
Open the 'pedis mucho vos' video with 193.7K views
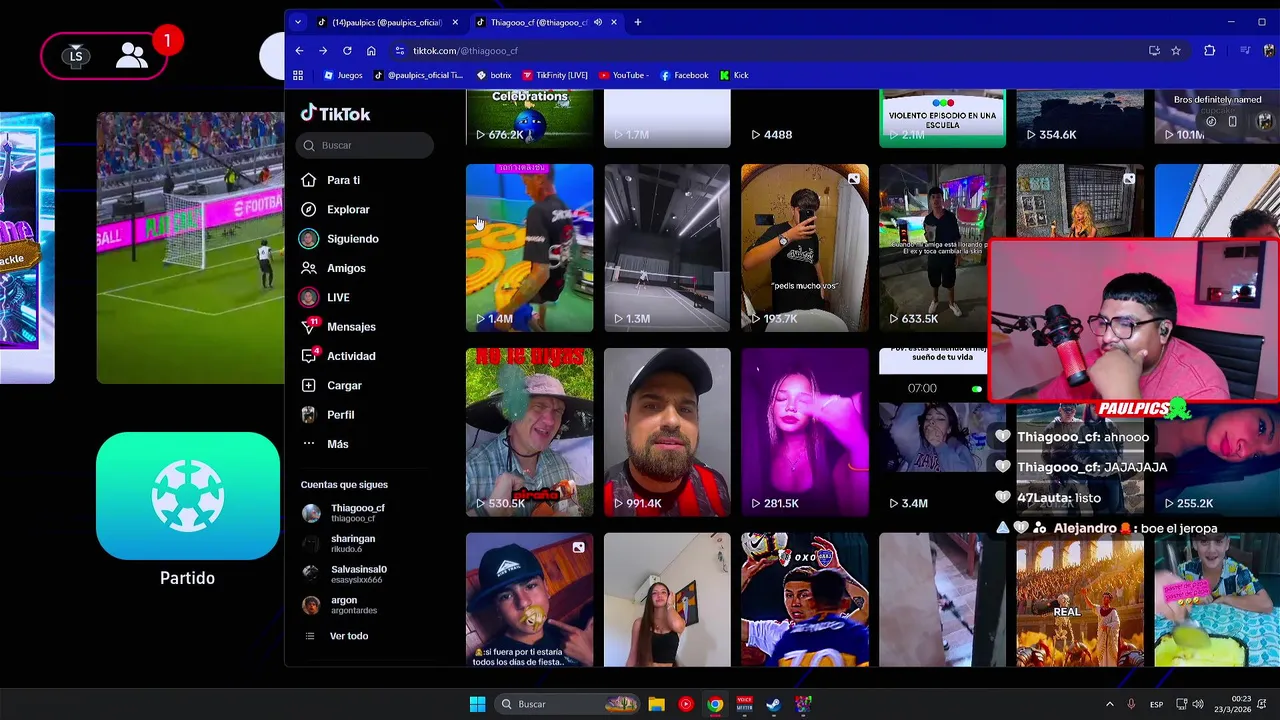tap(805, 248)
